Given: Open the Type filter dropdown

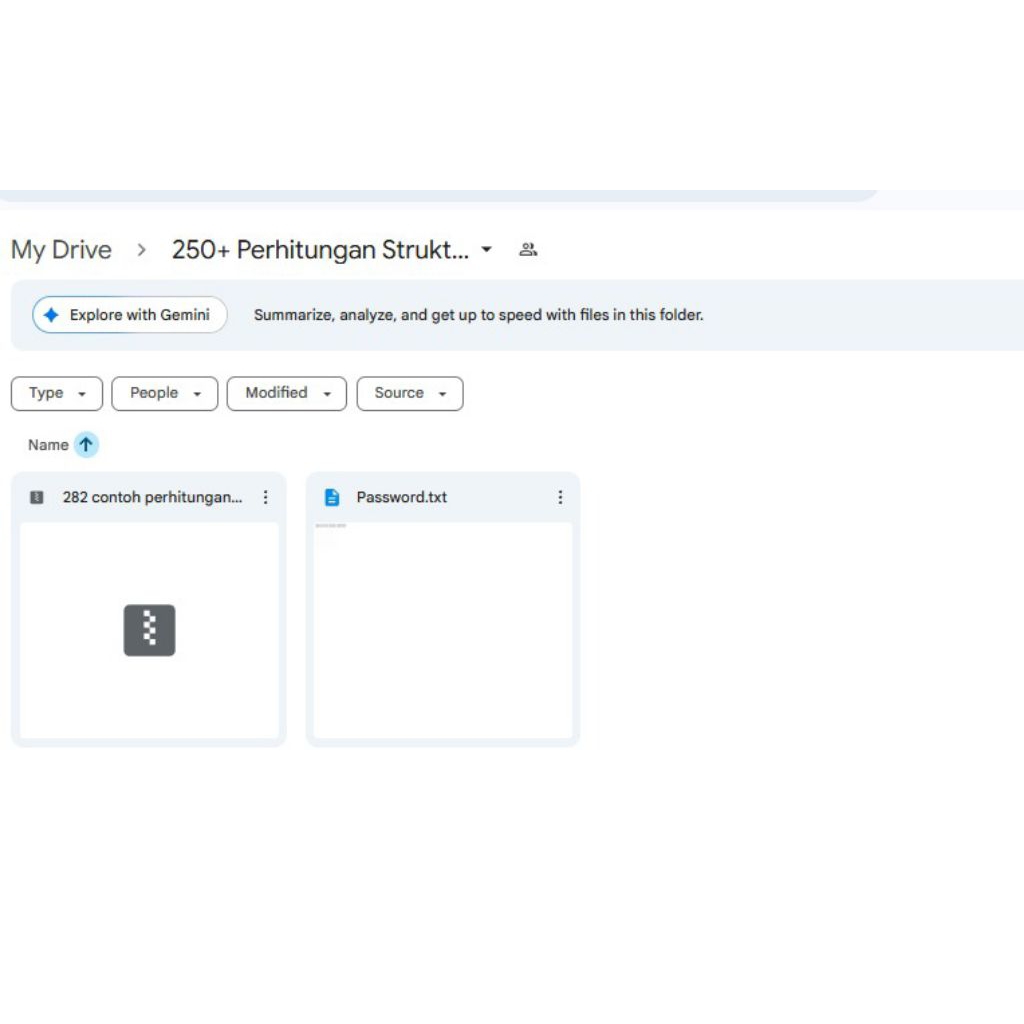Looking at the screenshot, I should (x=57, y=393).
